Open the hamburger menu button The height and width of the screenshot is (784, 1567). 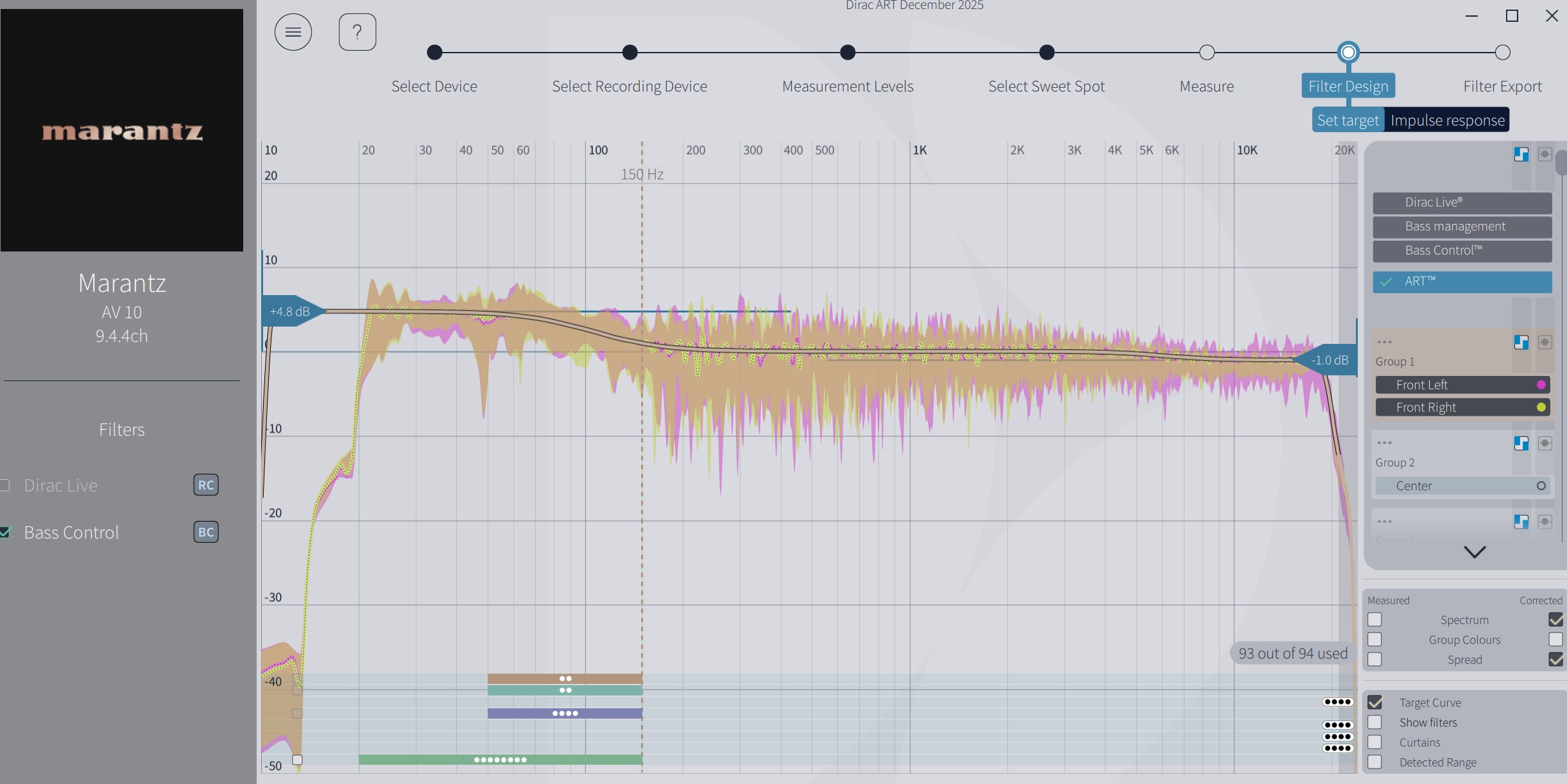coord(293,32)
